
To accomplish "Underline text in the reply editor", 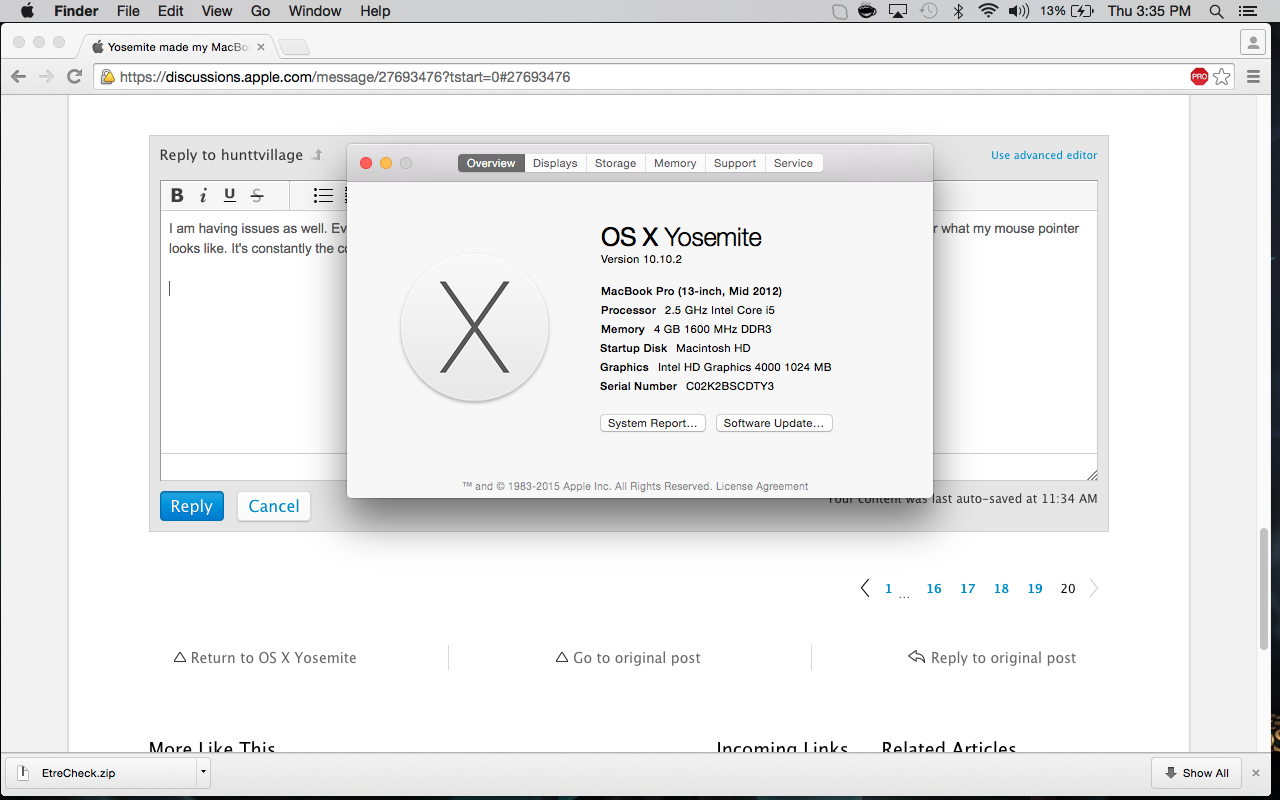I will click(230, 196).
